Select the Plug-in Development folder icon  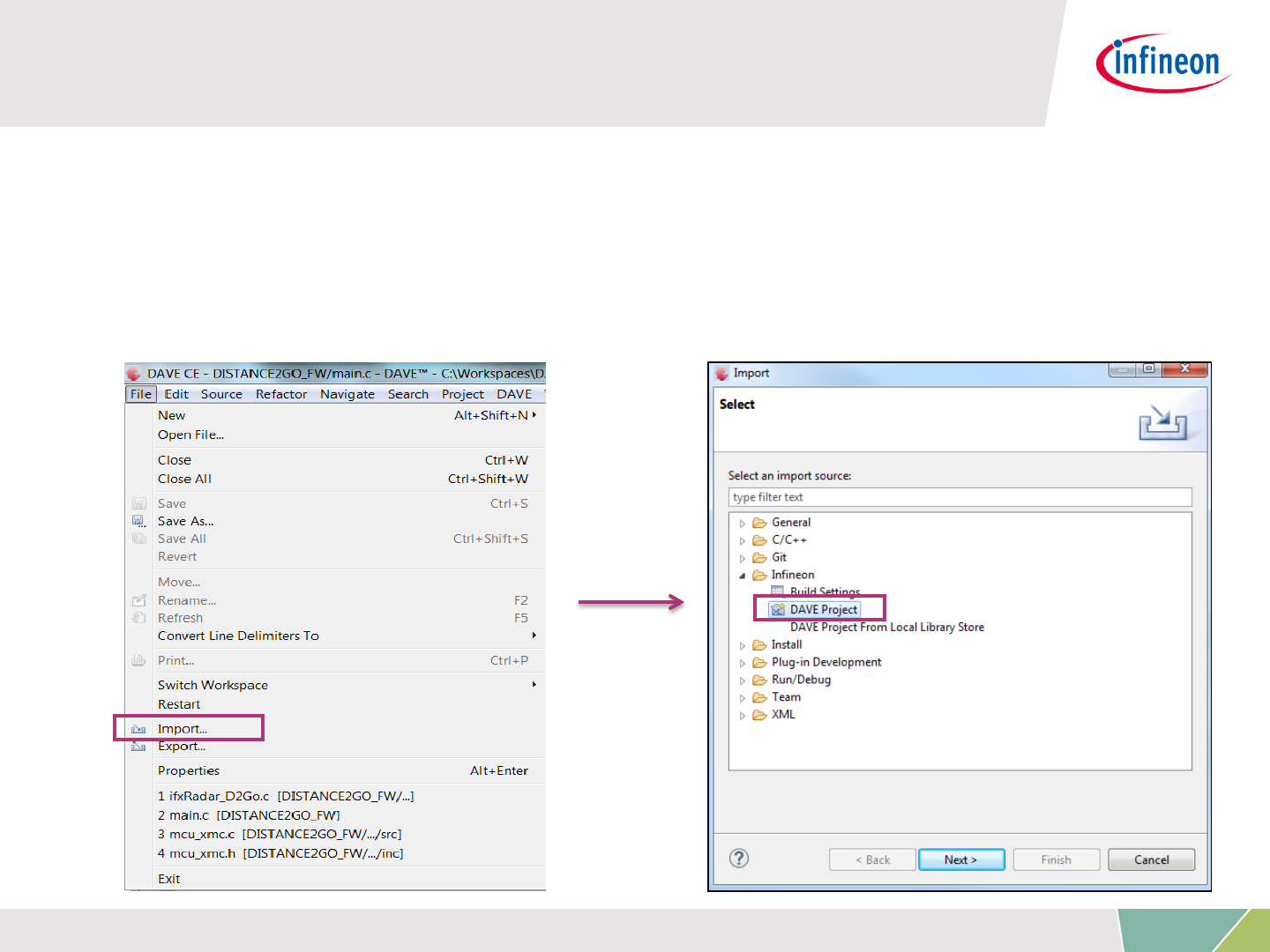coord(759,662)
